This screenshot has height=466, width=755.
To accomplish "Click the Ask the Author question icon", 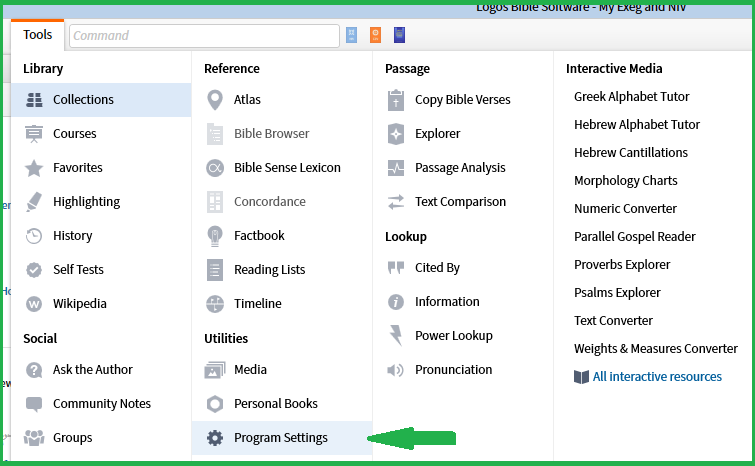I will (x=34, y=370).
